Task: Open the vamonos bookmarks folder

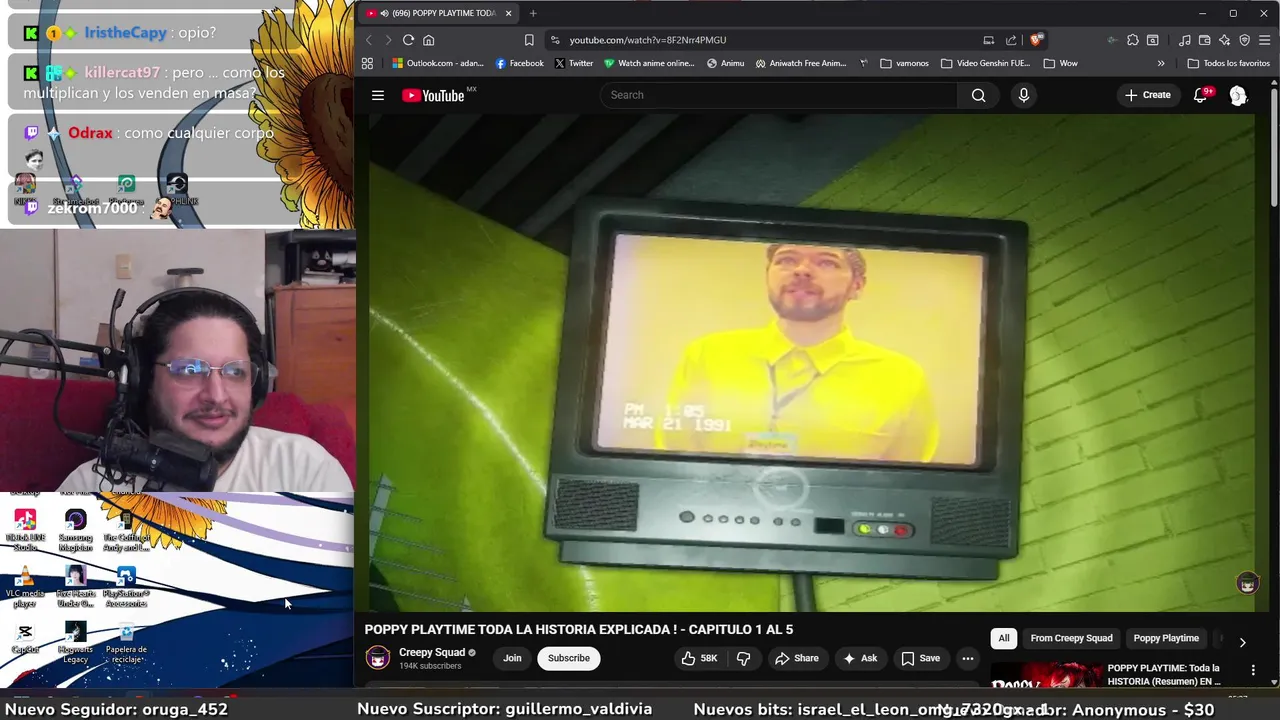Action: (904, 63)
